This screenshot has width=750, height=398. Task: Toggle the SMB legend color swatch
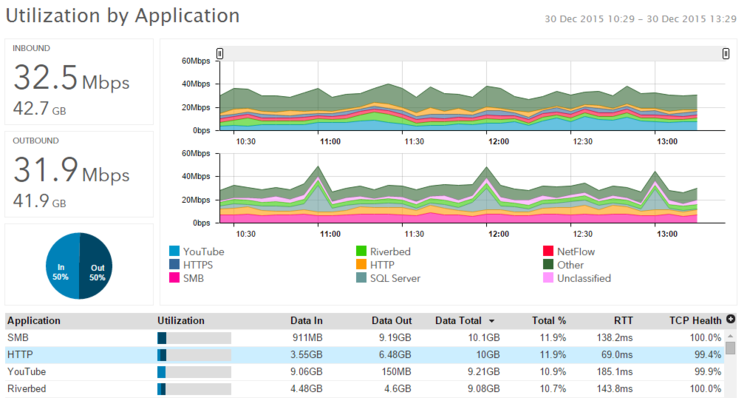[x=174, y=278]
